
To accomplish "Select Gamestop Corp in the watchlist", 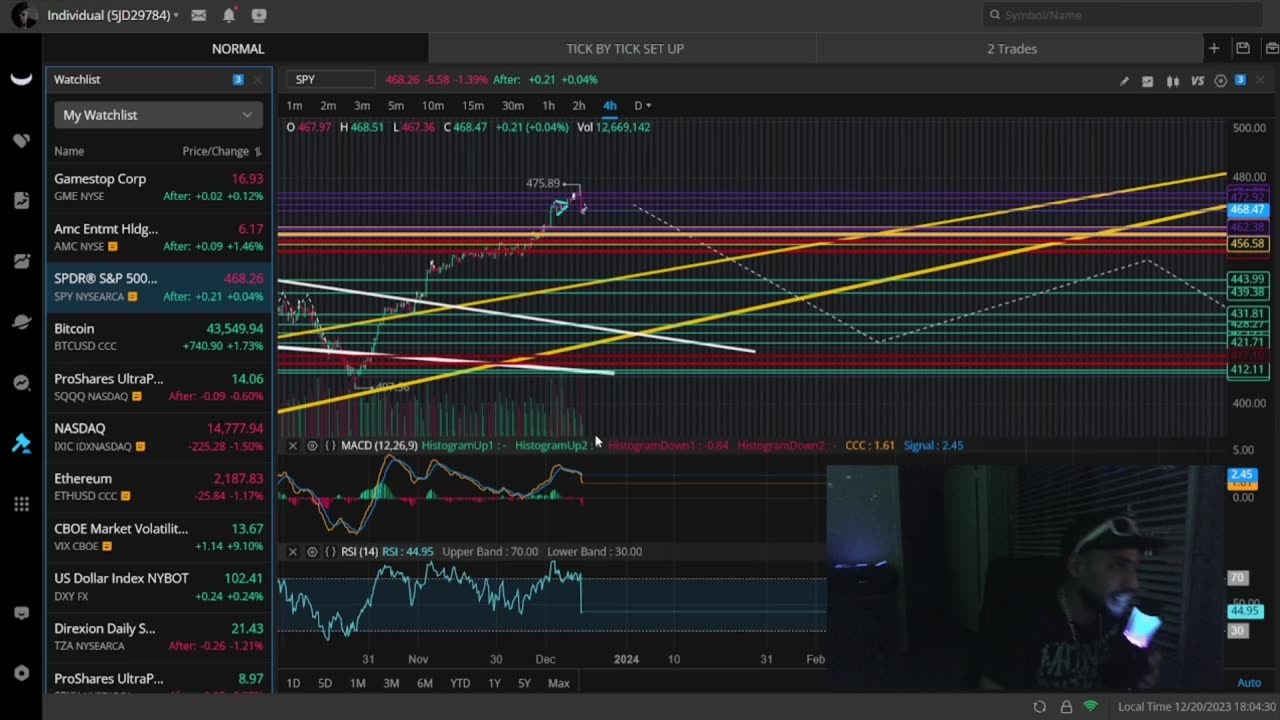I will pyautogui.click(x=158, y=187).
